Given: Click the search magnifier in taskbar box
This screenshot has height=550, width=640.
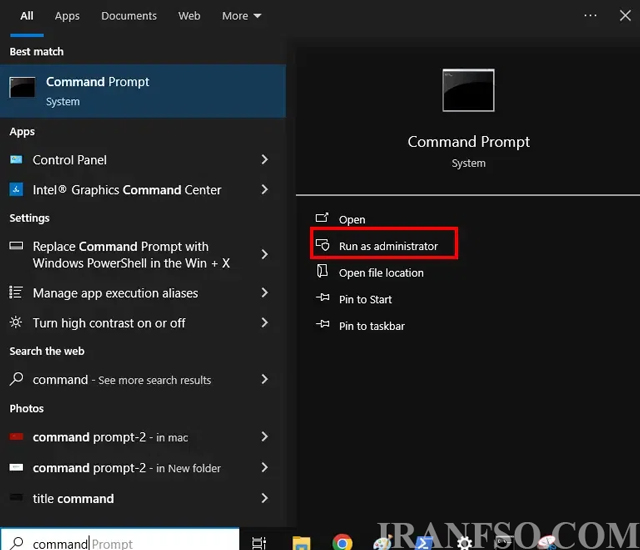Looking at the screenshot, I should pyautogui.click(x=17, y=543).
